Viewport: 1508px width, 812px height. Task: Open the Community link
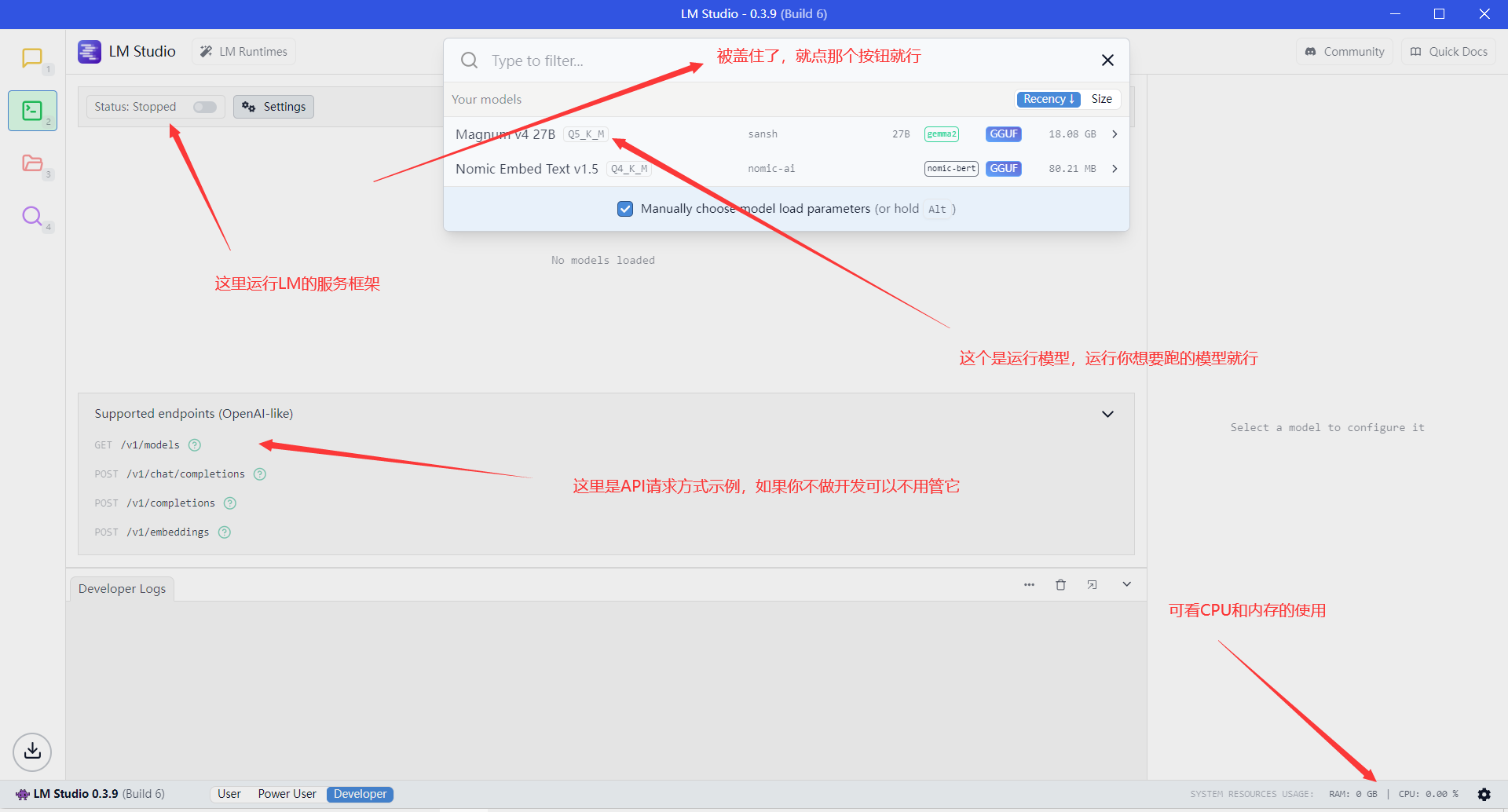click(x=1344, y=52)
